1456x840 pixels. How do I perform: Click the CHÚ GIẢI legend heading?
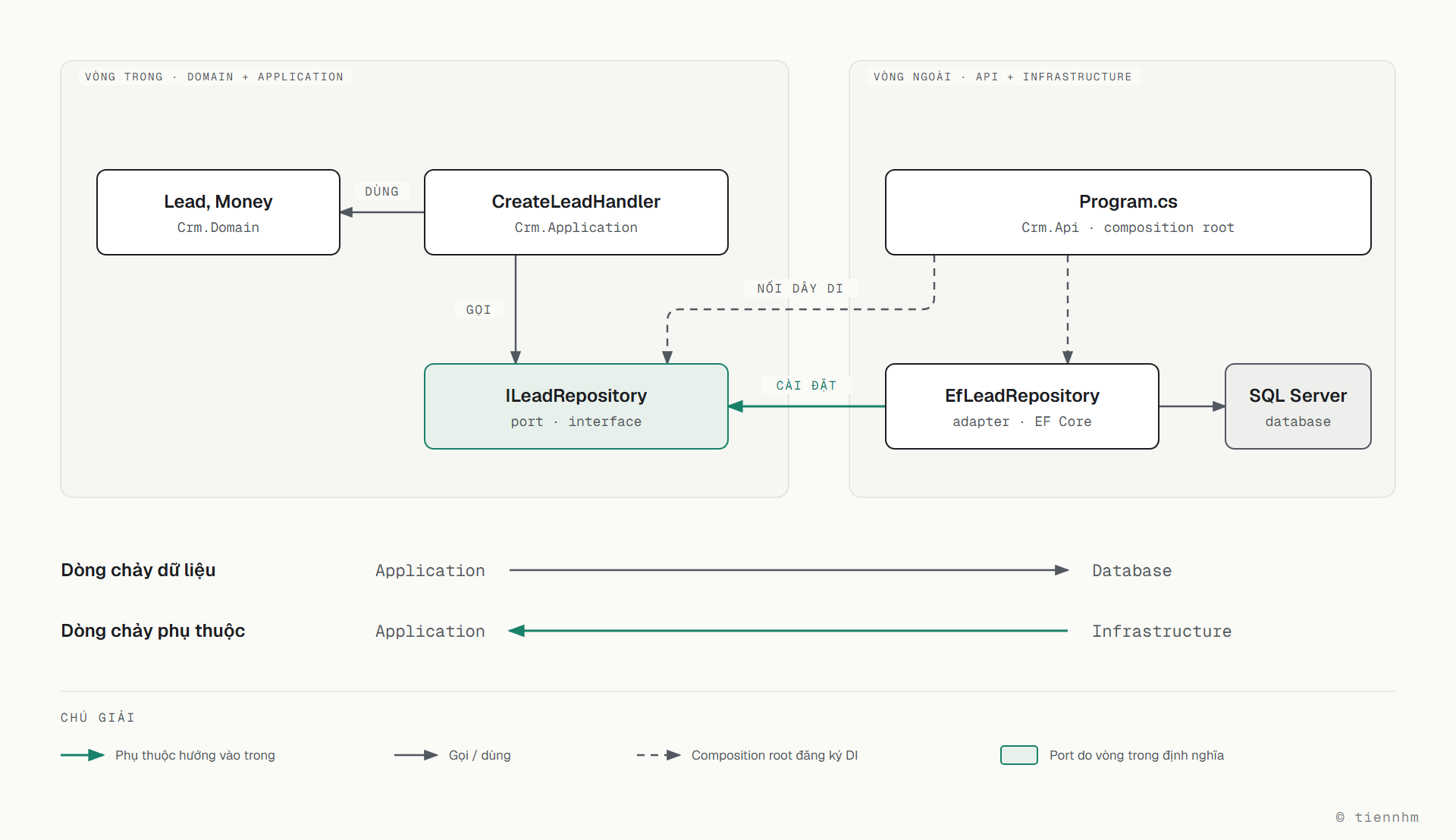pyautogui.click(x=98, y=717)
